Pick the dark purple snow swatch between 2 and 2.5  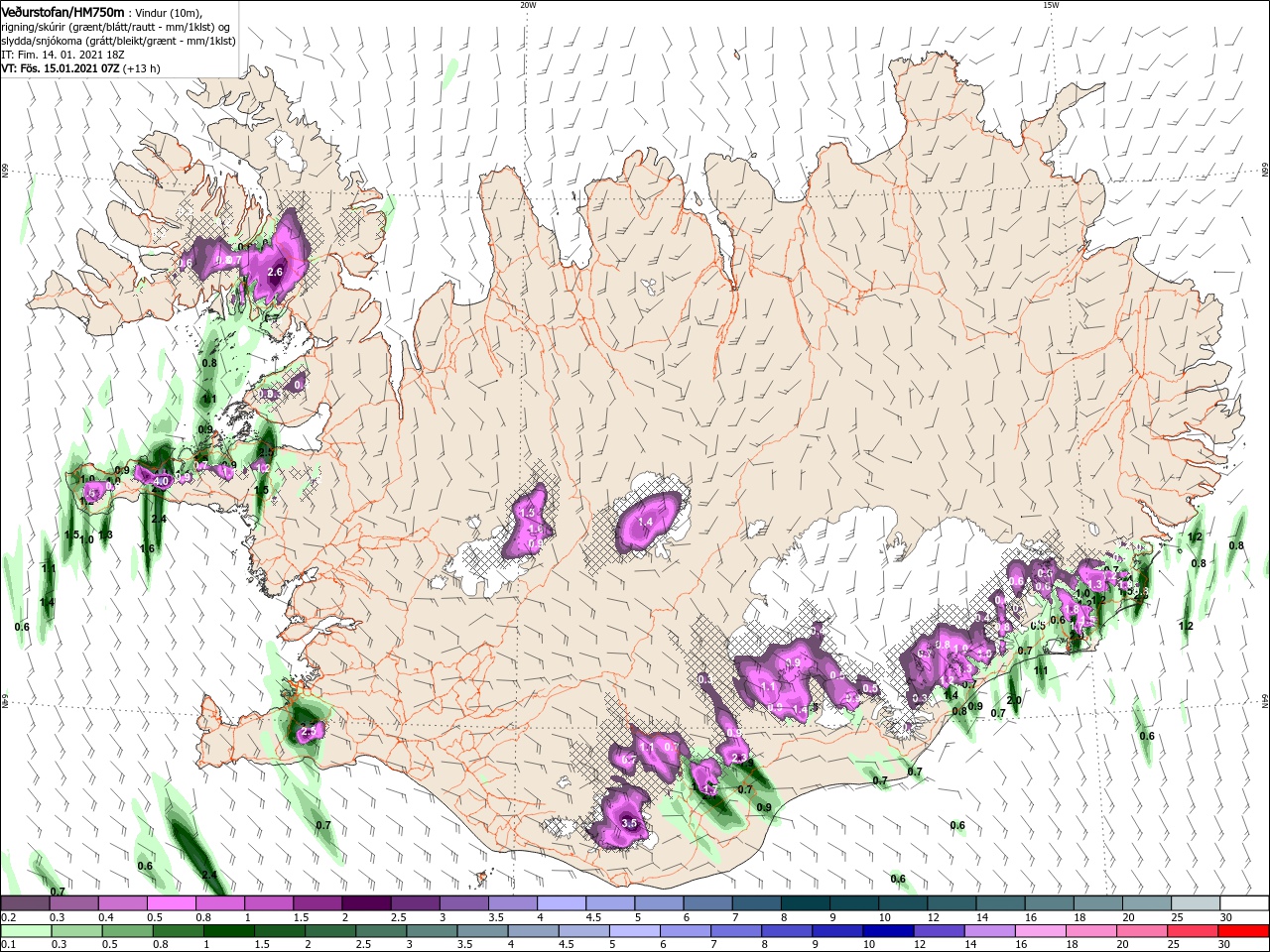tap(366, 903)
